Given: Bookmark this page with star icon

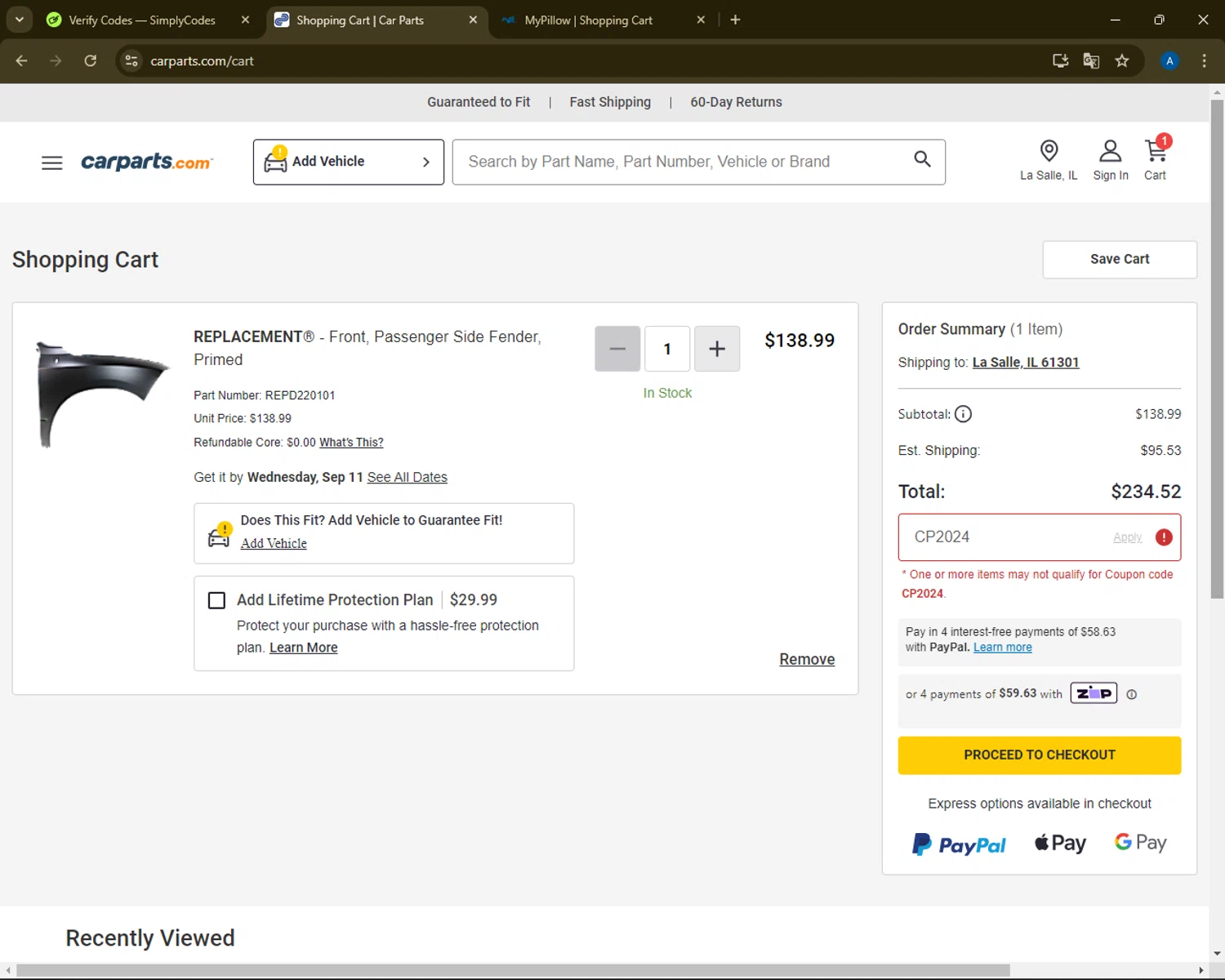Looking at the screenshot, I should (x=1122, y=60).
